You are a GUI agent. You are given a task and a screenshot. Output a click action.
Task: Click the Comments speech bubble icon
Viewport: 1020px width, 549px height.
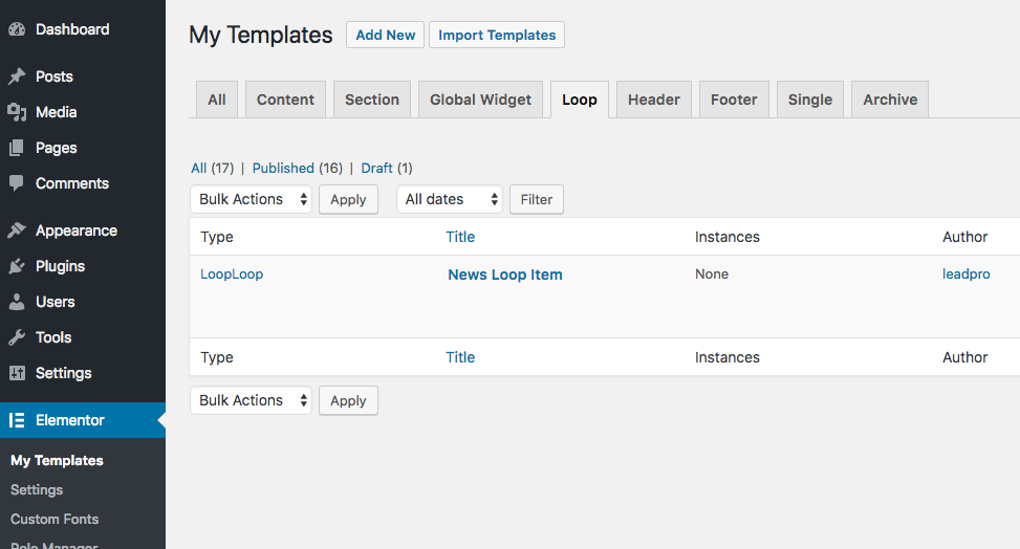(x=16, y=184)
